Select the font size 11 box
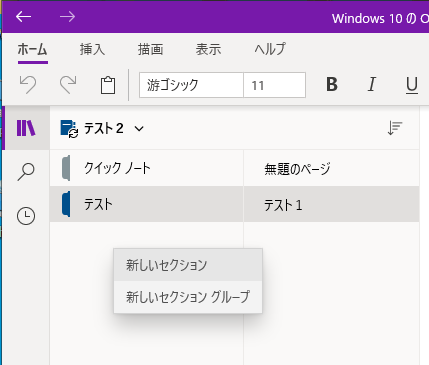The width and height of the screenshot is (429, 365). pyautogui.click(x=274, y=85)
